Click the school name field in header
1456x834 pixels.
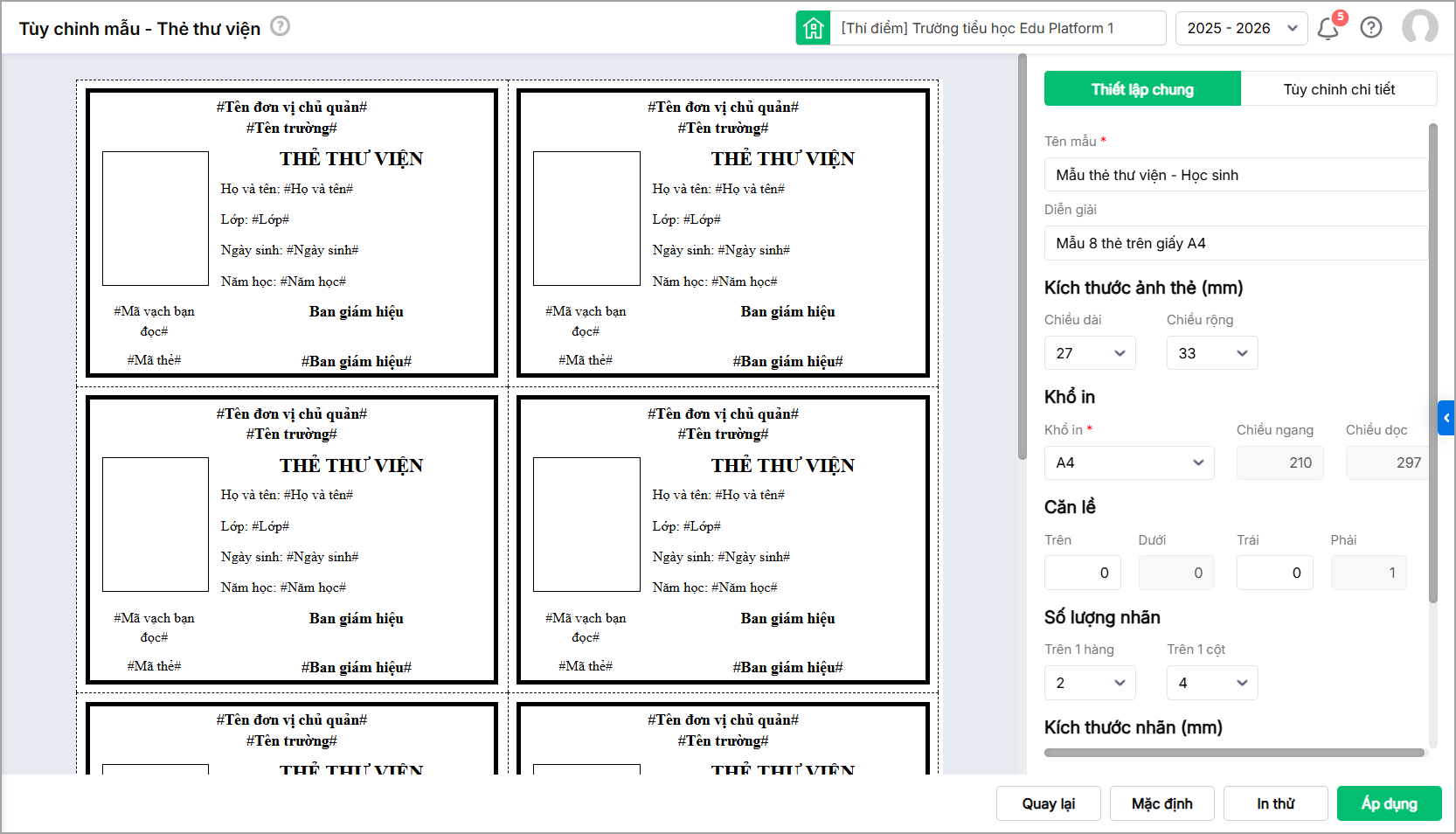click(998, 28)
